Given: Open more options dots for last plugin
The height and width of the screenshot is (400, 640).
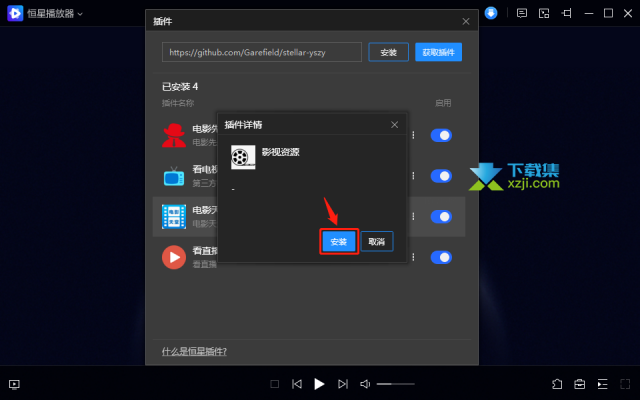Looking at the screenshot, I should (x=413, y=257).
